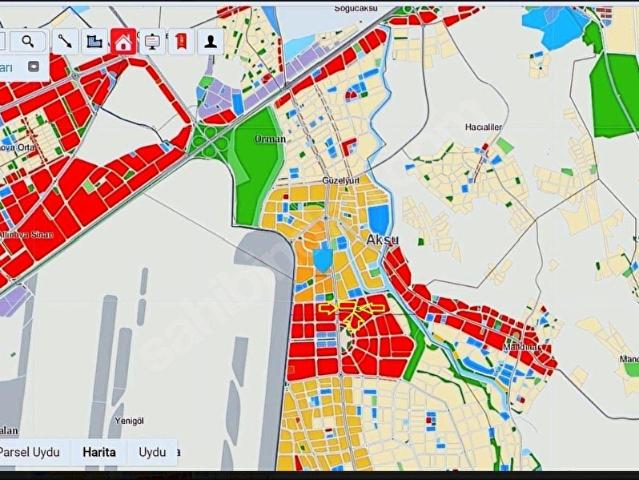Viewport: 639px width, 480px height.
Task: Click the magnifier search icon
Action: click(28, 41)
